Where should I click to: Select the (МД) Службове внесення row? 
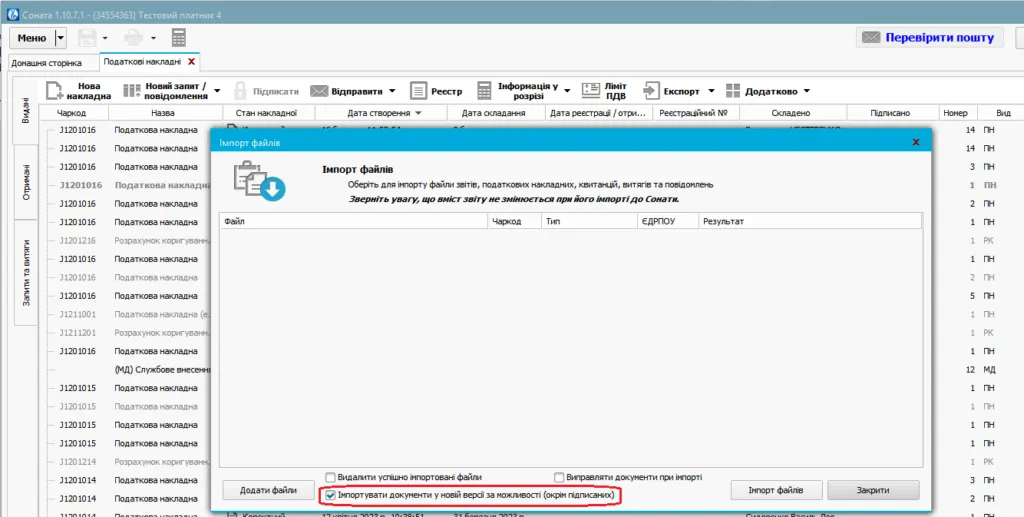(127, 370)
